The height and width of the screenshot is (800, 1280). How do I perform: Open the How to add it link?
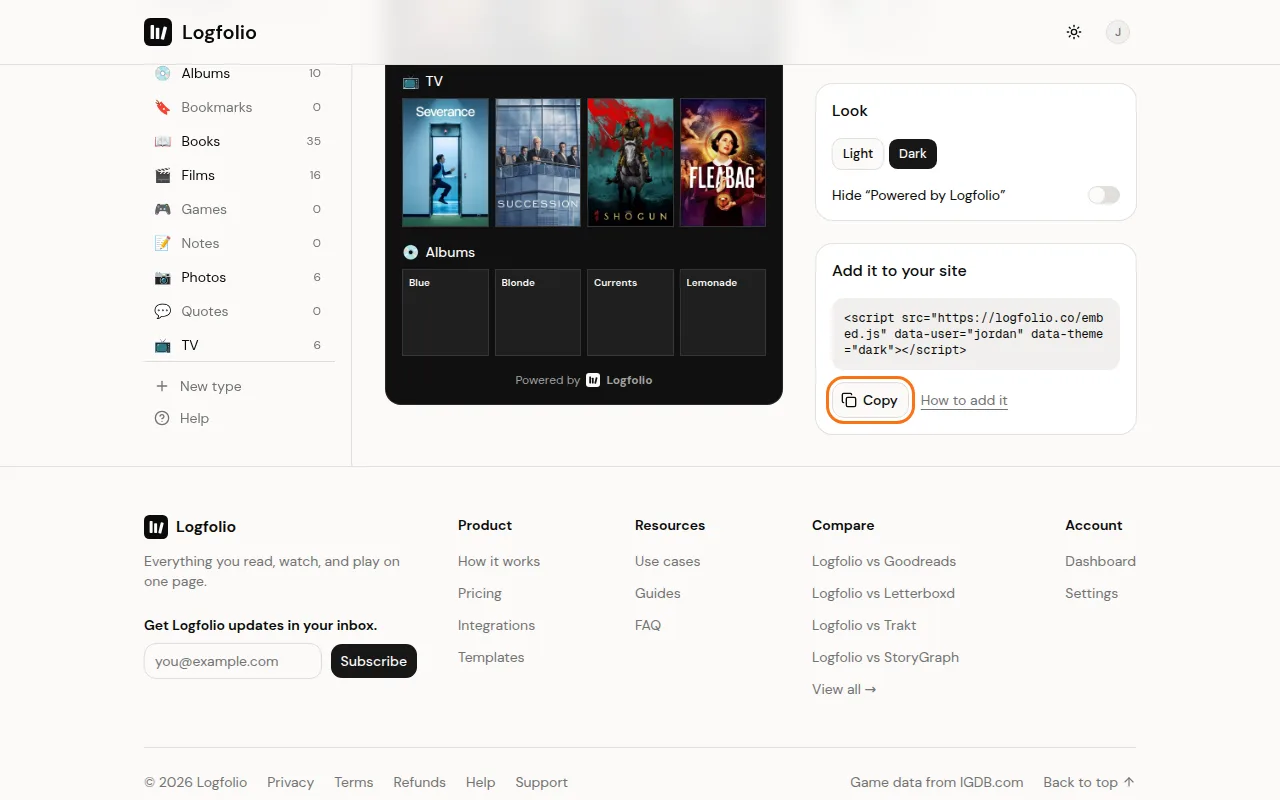pyautogui.click(x=964, y=400)
